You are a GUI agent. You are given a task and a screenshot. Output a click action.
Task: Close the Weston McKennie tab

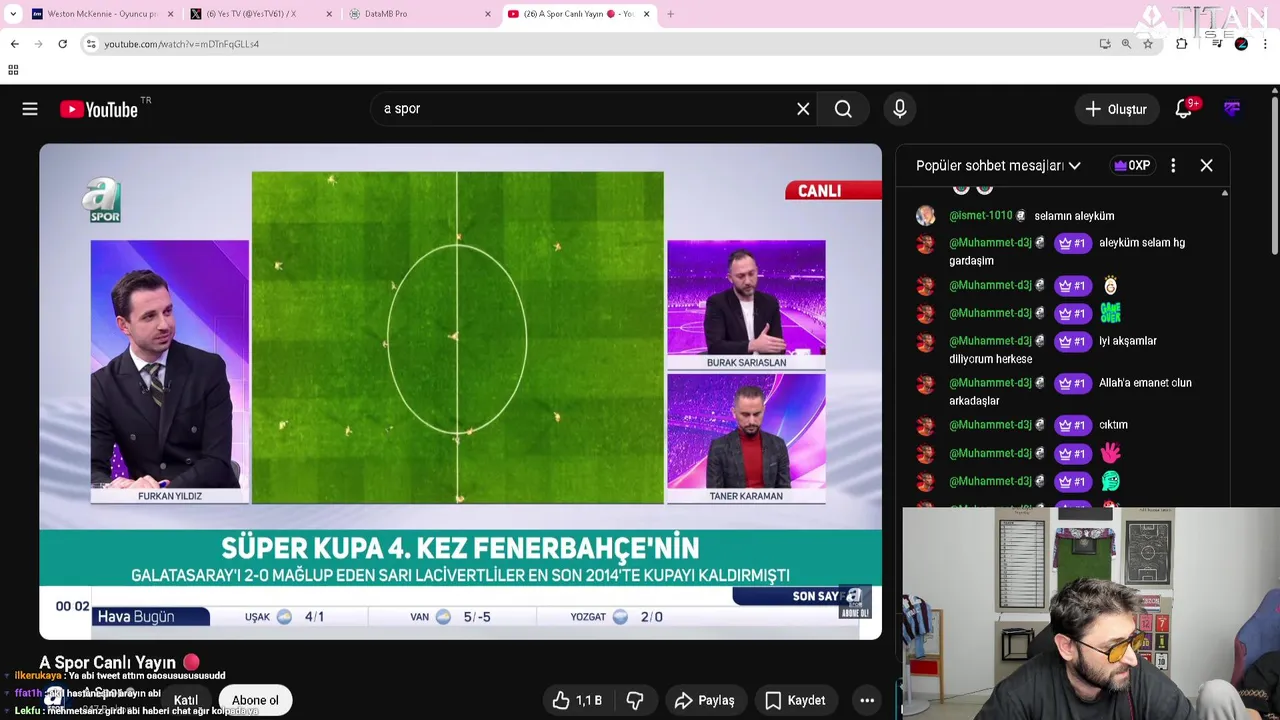coord(170,14)
